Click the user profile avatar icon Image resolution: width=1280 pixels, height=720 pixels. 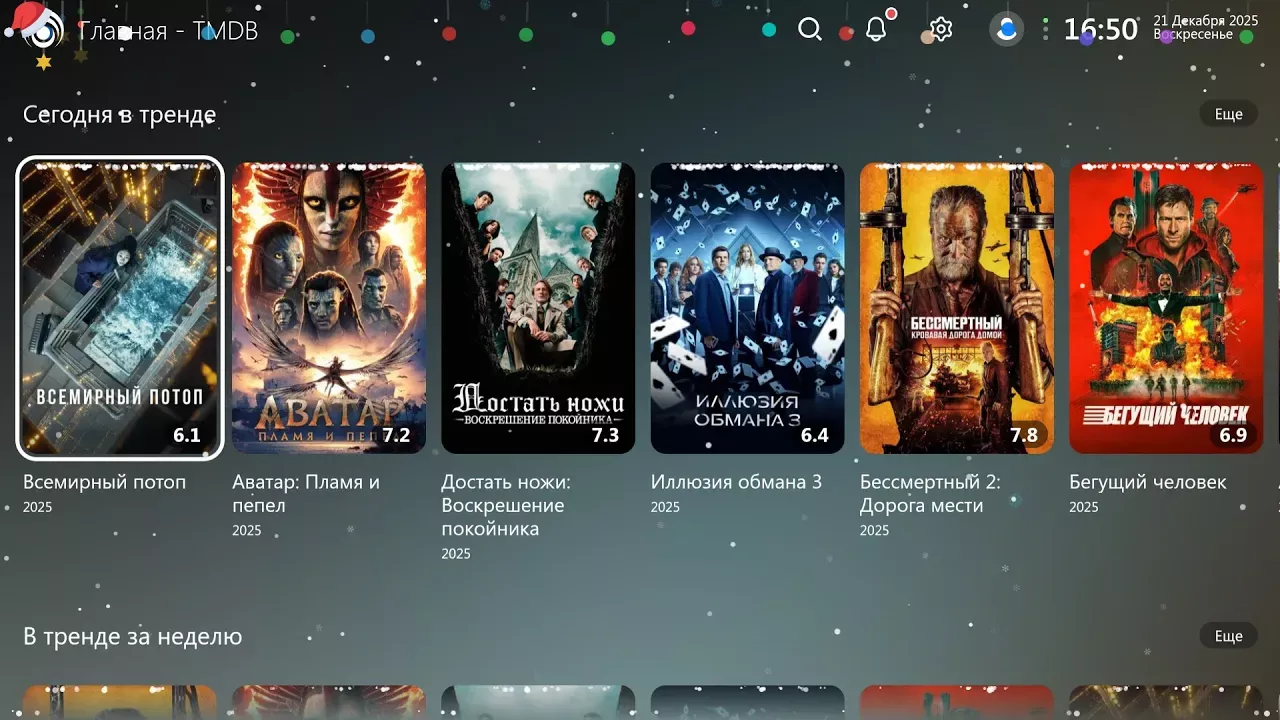(1007, 30)
